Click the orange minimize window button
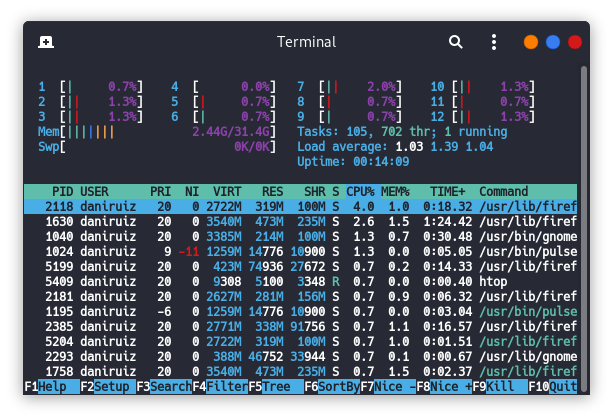This screenshot has width=613, height=420. [531, 42]
